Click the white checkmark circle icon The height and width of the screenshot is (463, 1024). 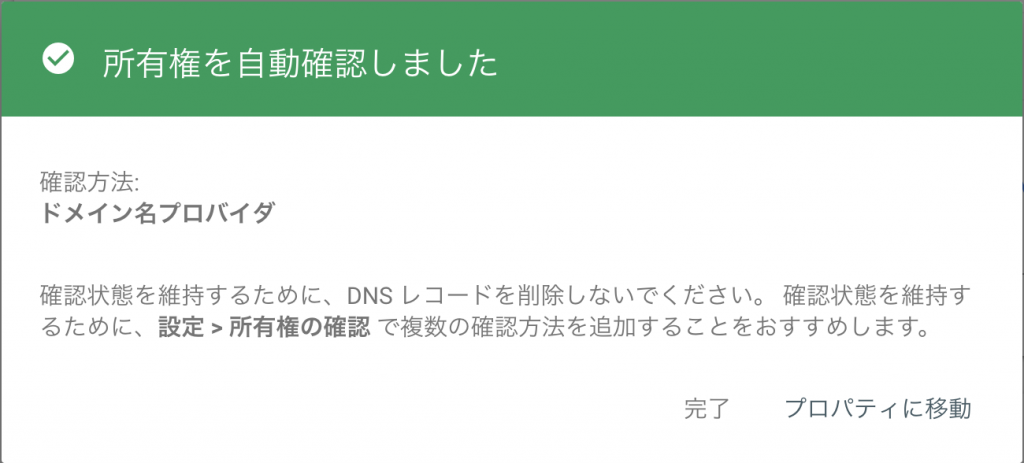(x=58, y=59)
